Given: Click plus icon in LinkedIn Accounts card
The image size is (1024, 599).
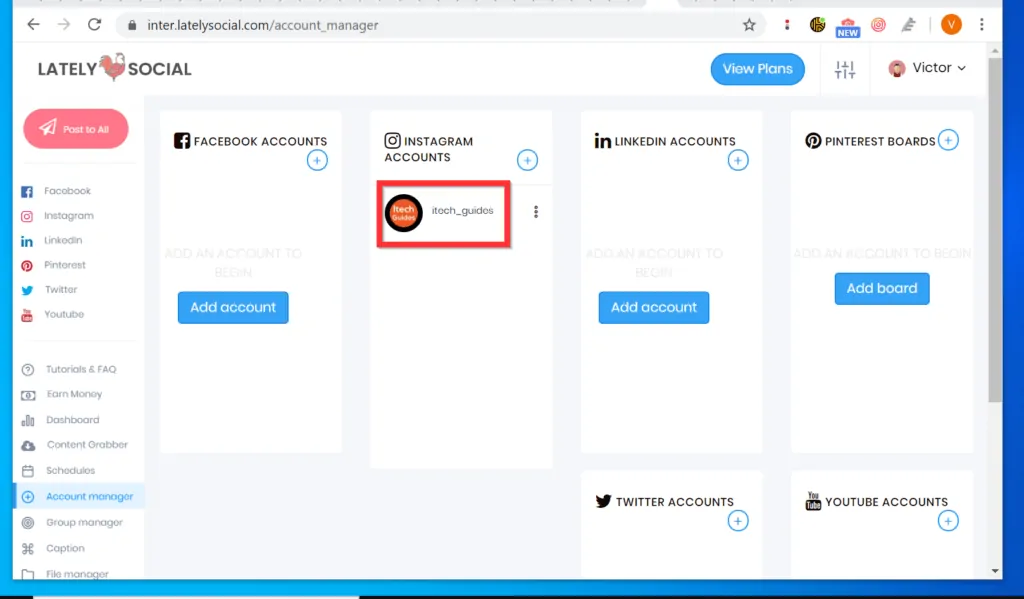Looking at the screenshot, I should 738,160.
